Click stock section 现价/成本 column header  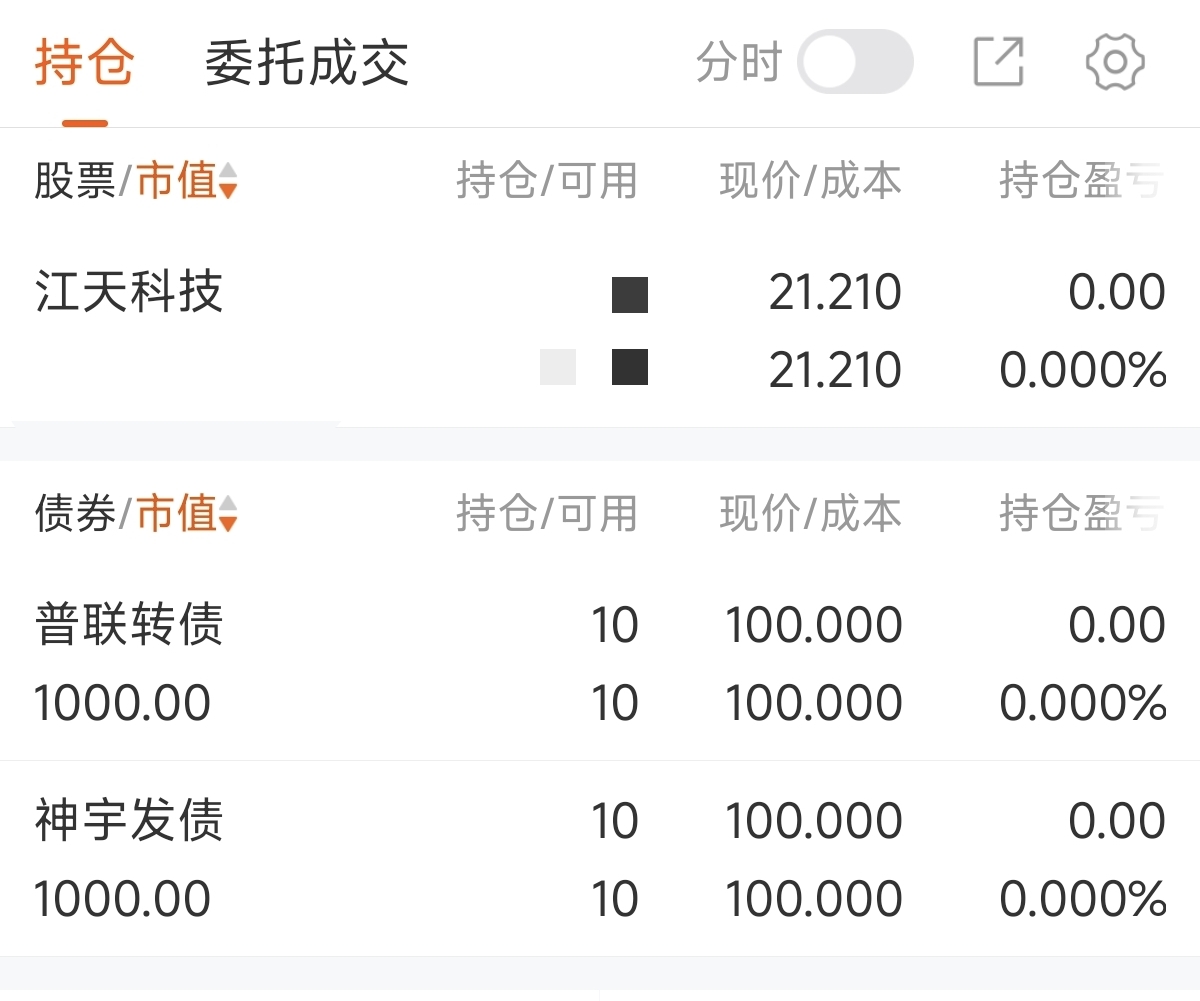(x=810, y=181)
